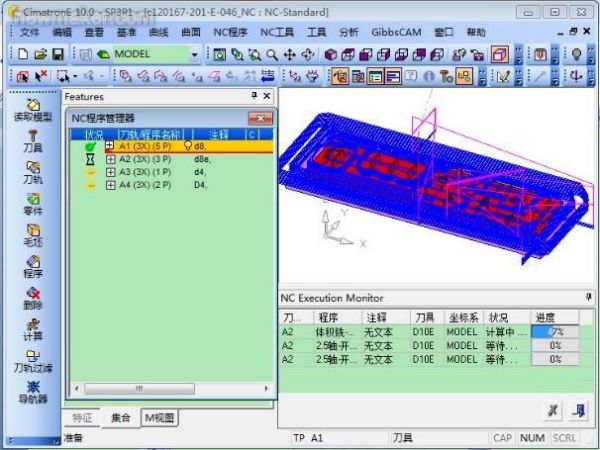Expand the A4 (3X) (2 P) toolpath
600x450 pixels.
111,185
